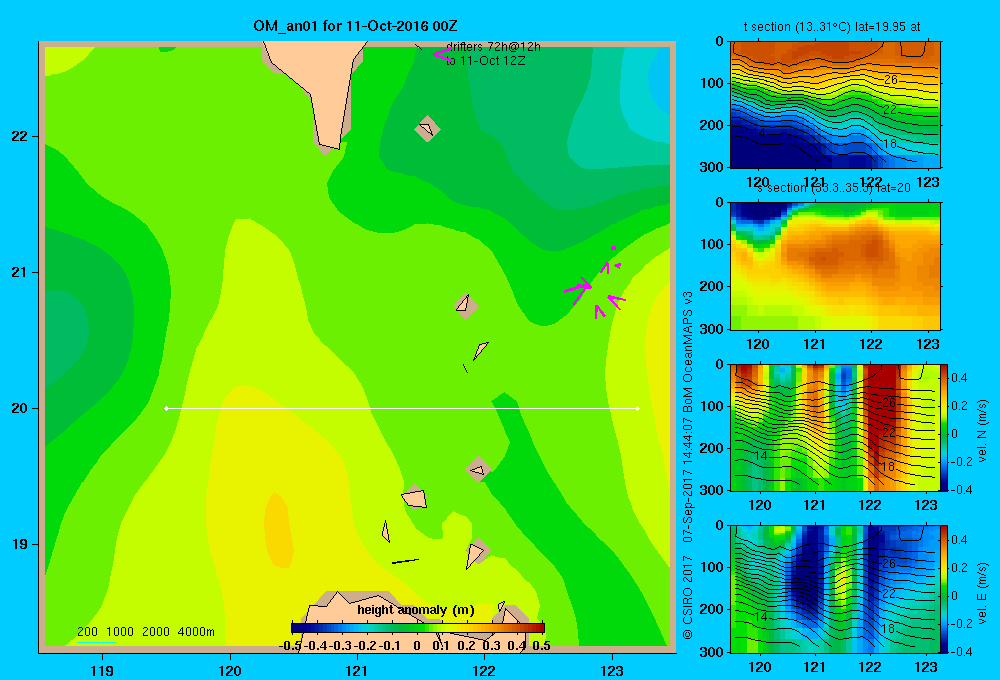This screenshot has width=1000, height=680.
Task: Click the map title OM_an01 for 11-Oct-2016 00Z
Action: tap(355, 26)
